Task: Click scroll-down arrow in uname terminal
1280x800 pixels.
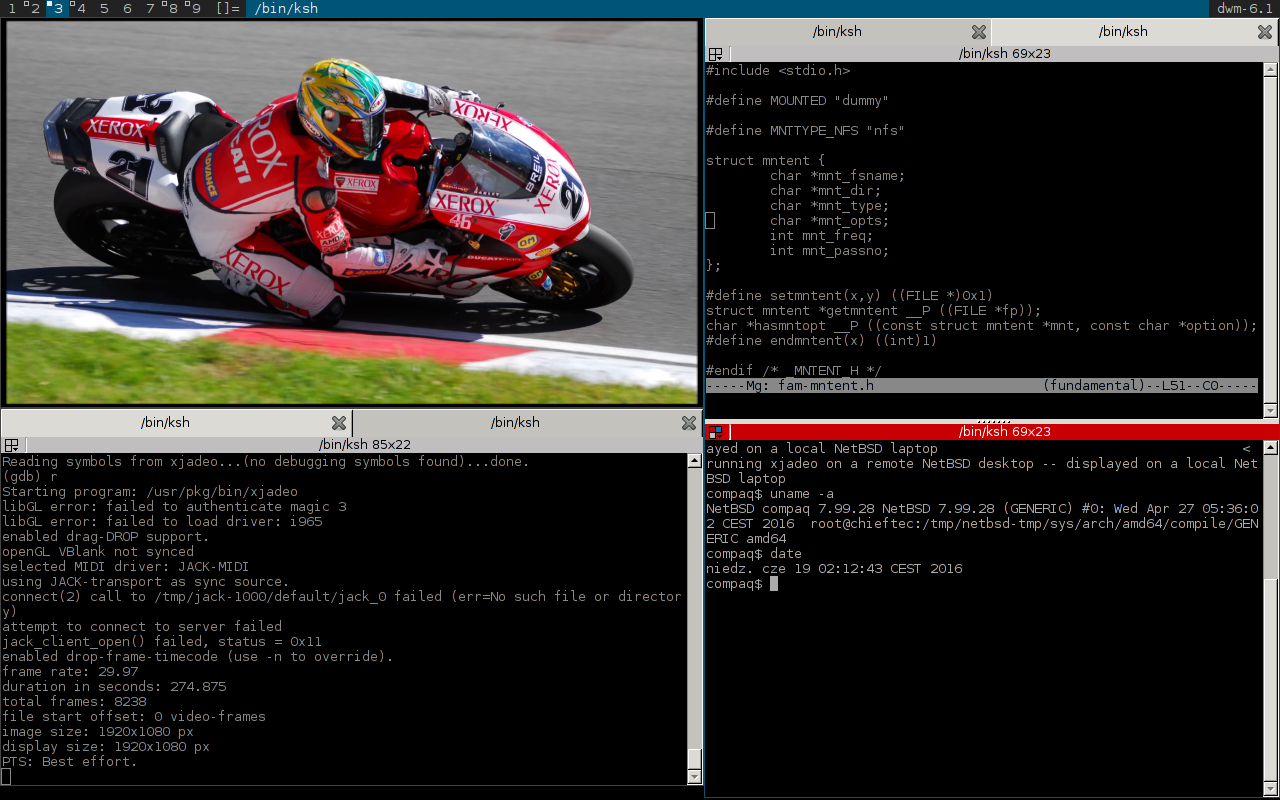Action: coord(1270,788)
